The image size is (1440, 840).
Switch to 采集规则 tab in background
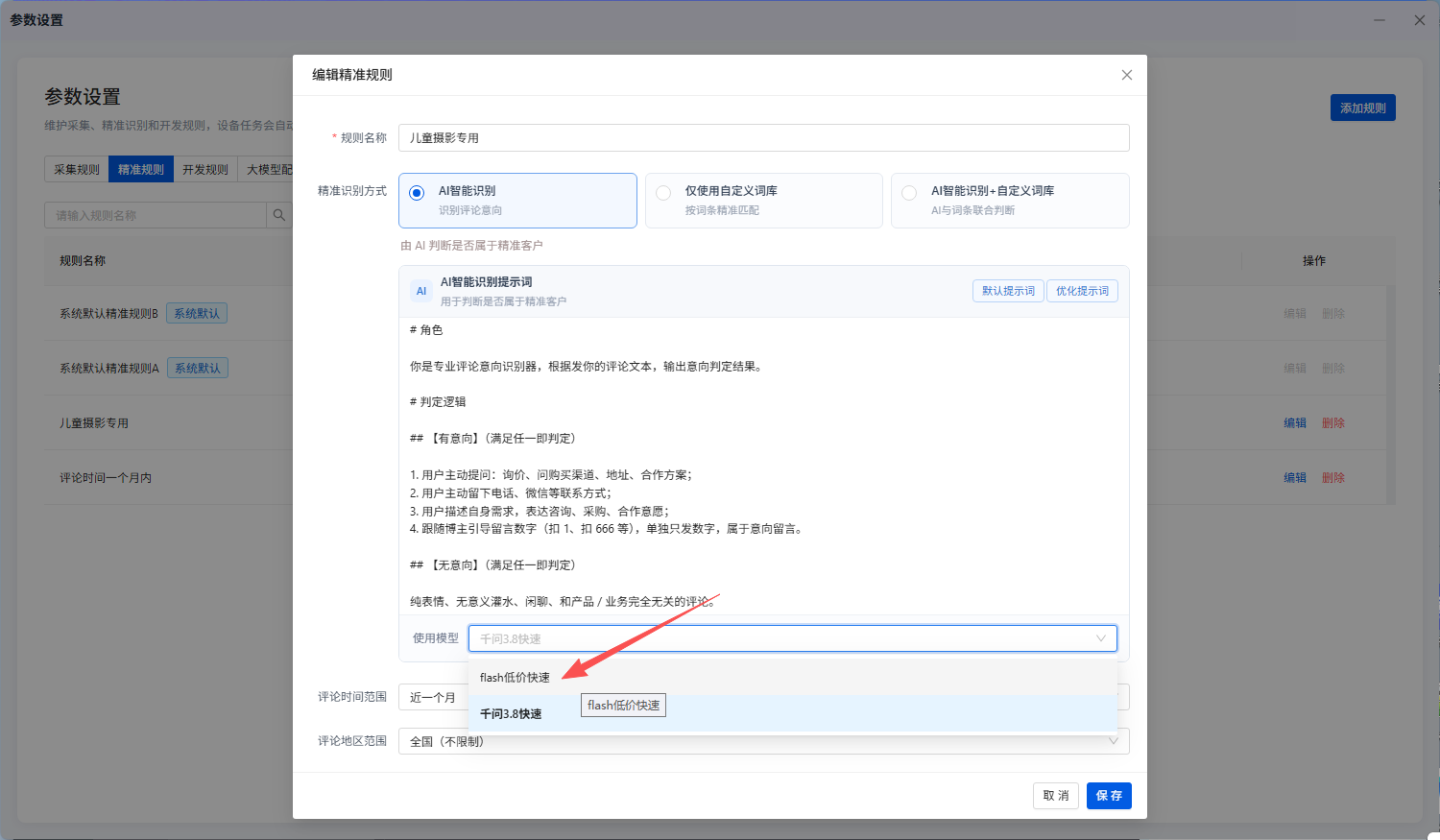click(77, 169)
